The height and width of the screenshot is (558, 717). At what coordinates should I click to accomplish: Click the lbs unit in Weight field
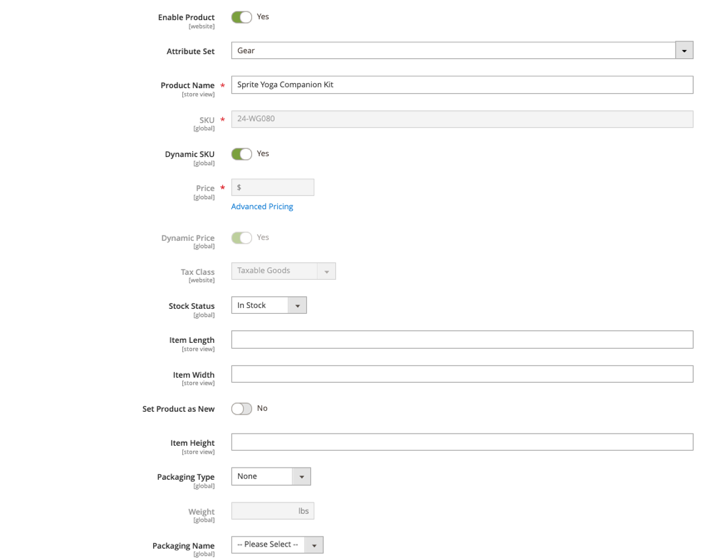tap(304, 511)
